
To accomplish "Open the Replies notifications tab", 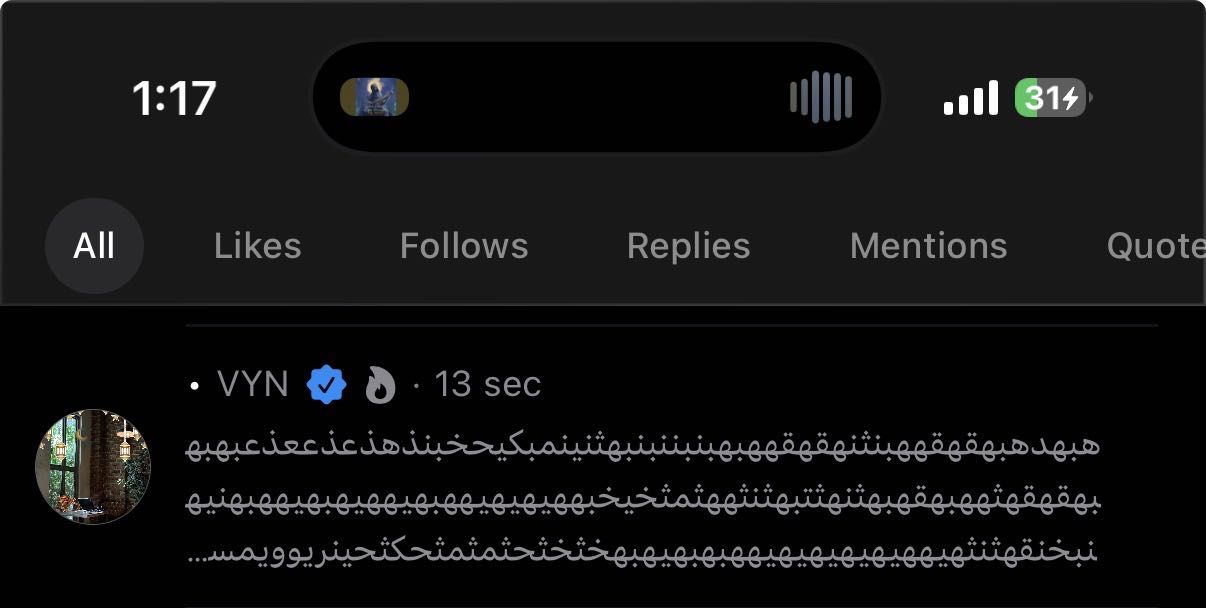I will [688, 245].
